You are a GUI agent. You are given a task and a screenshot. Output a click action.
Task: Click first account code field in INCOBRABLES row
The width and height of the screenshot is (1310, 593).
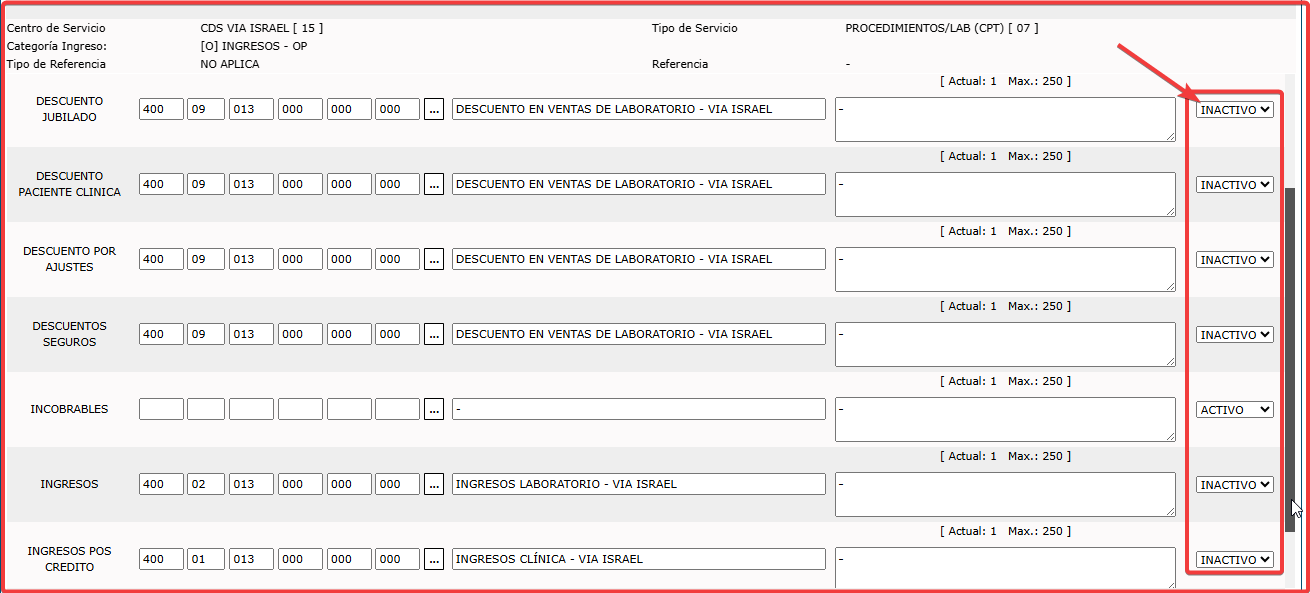[161, 409]
